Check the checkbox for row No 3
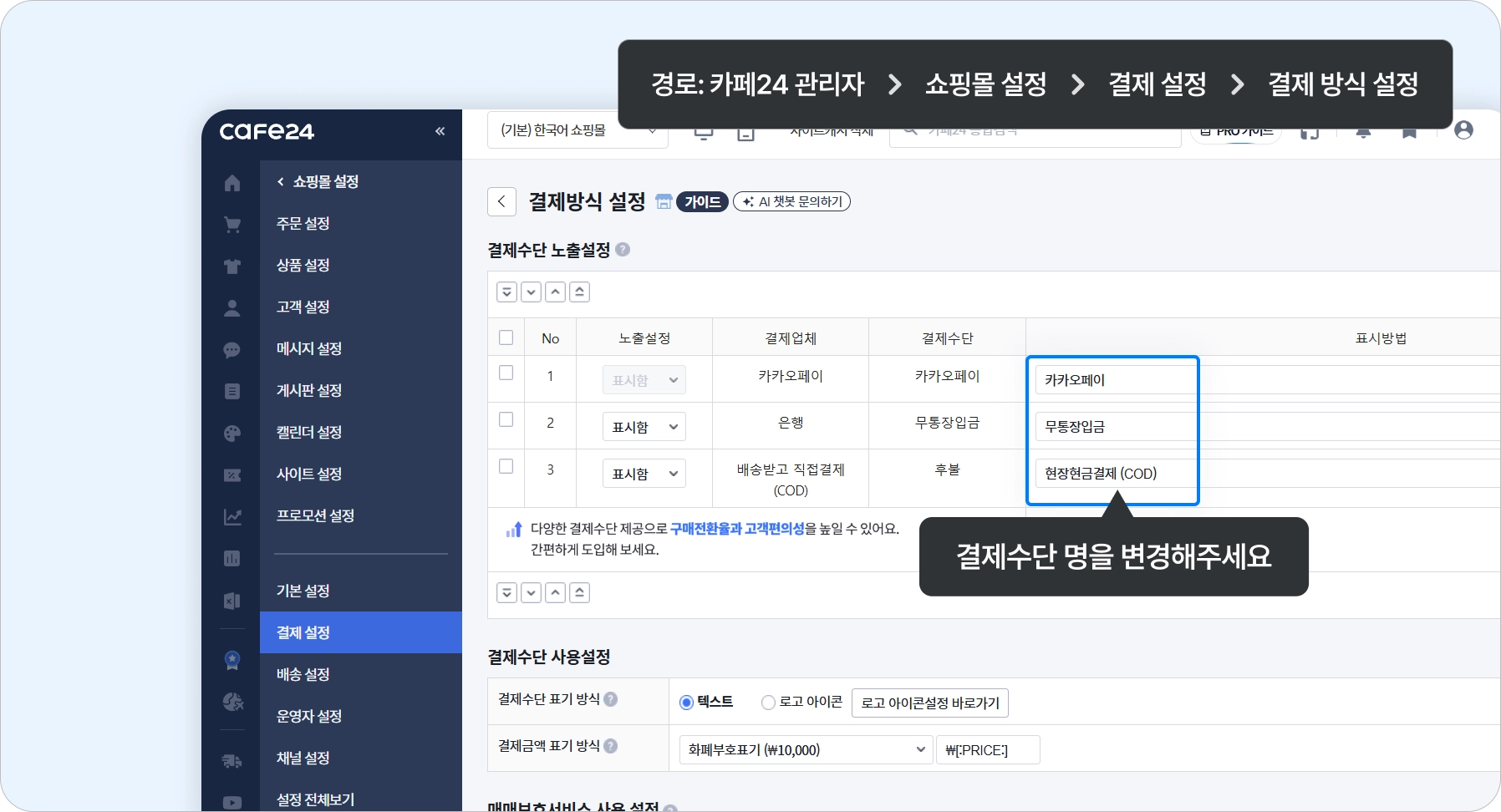The height and width of the screenshot is (812, 1501). [506, 466]
